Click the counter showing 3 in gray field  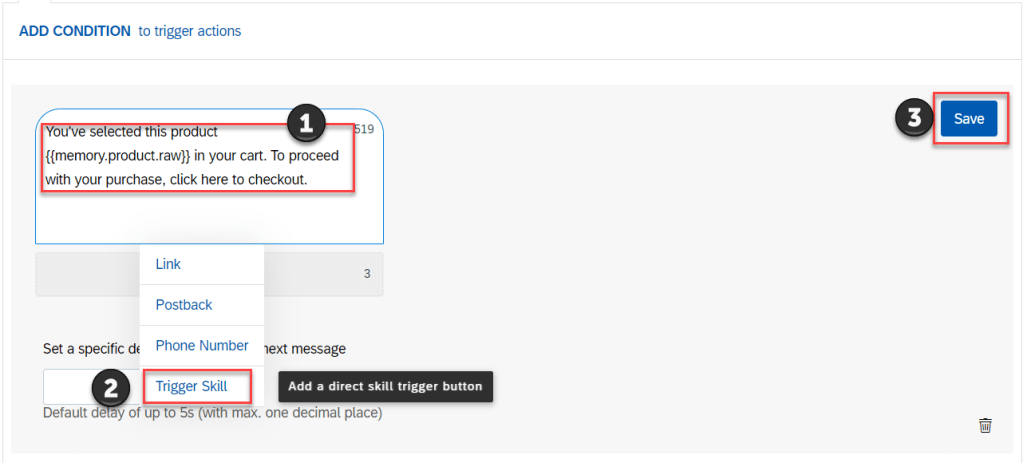tap(367, 274)
